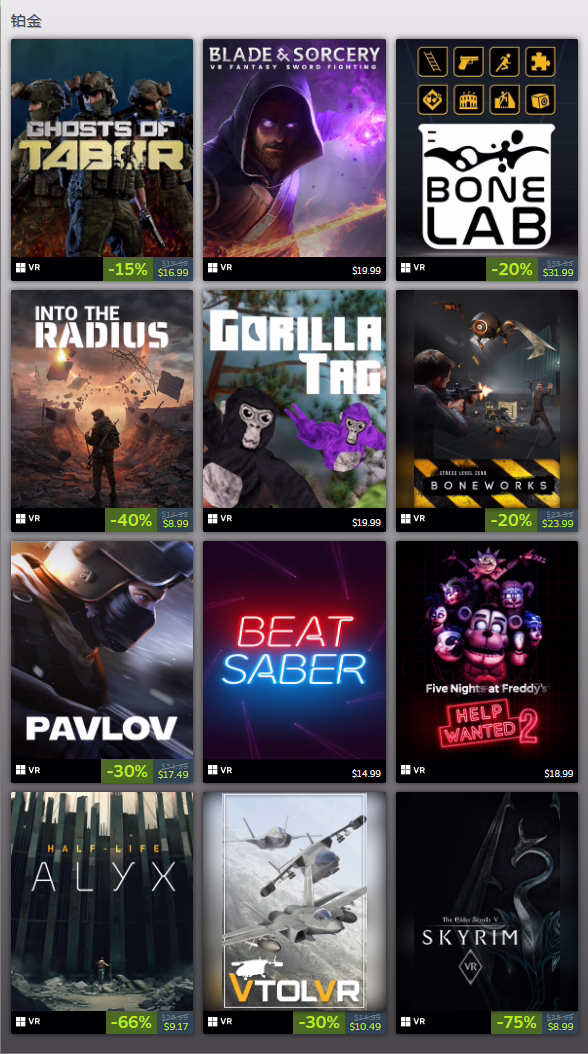Open the Boneworks game capsule
Screen dimensions: 588x1054
487,399
